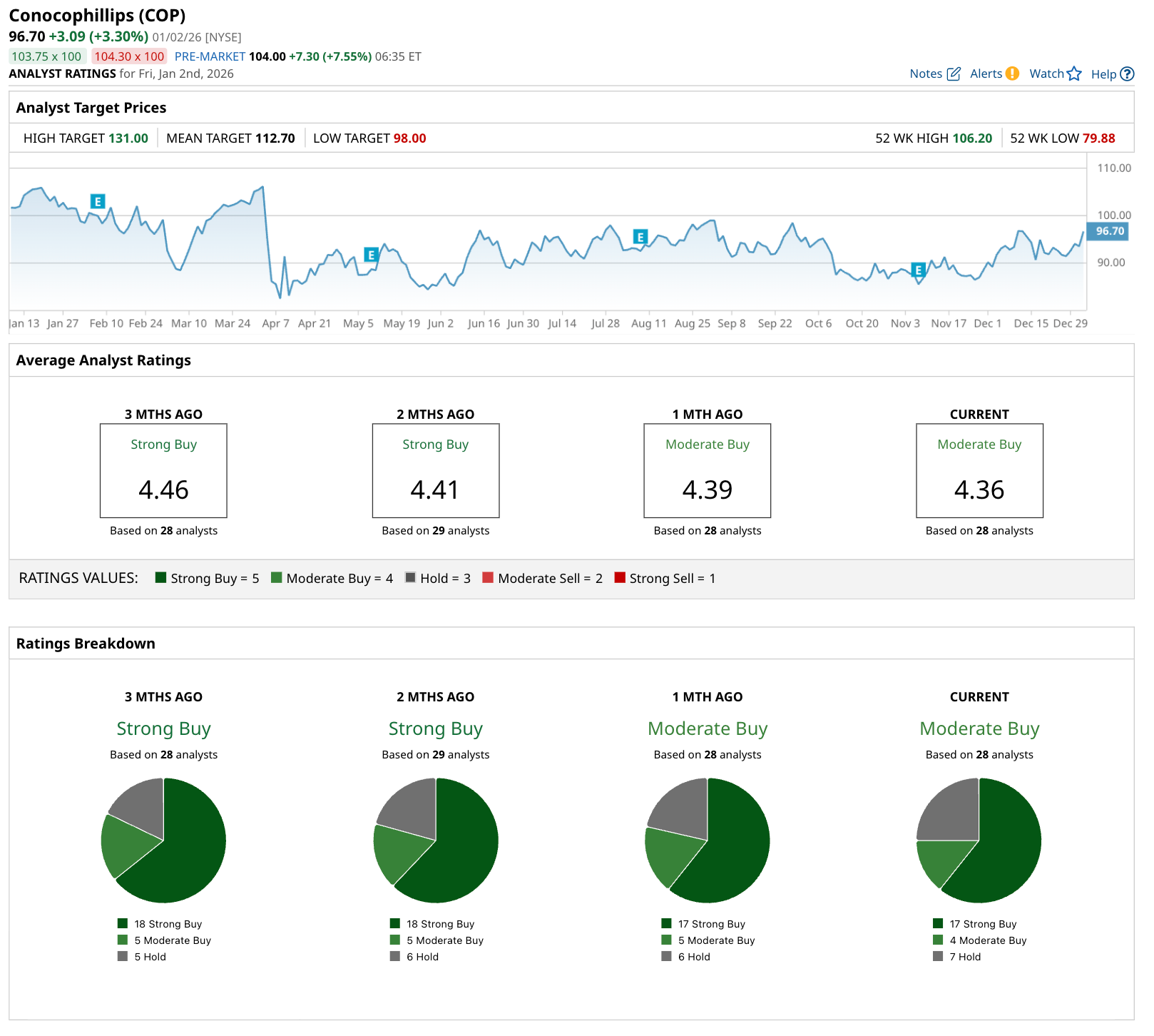The image size is (1154, 1036).
Task: Click the Hold gray swatch in Ratings Values
Action: (x=410, y=578)
